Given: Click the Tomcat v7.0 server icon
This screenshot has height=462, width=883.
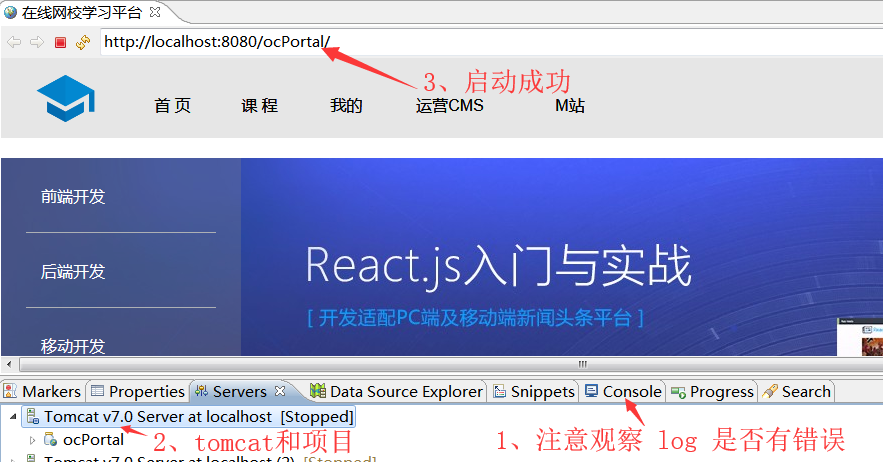Looking at the screenshot, I should 33,416.
